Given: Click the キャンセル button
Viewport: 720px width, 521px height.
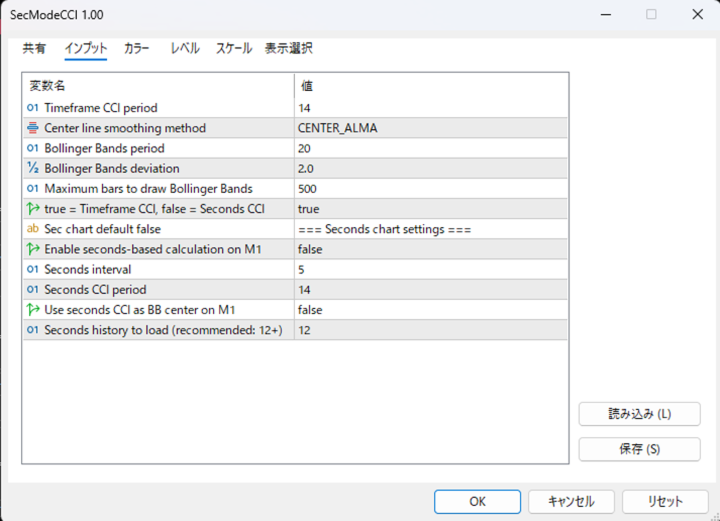Looking at the screenshot, I should 571,501.
